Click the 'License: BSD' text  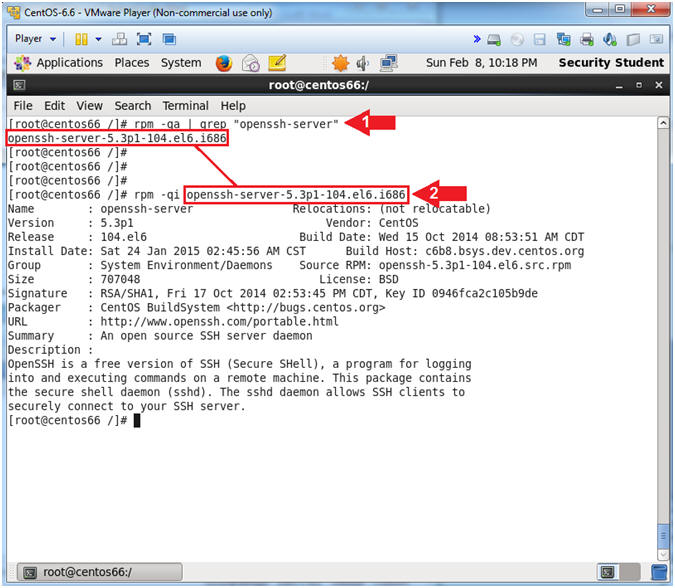coord(359,279)
